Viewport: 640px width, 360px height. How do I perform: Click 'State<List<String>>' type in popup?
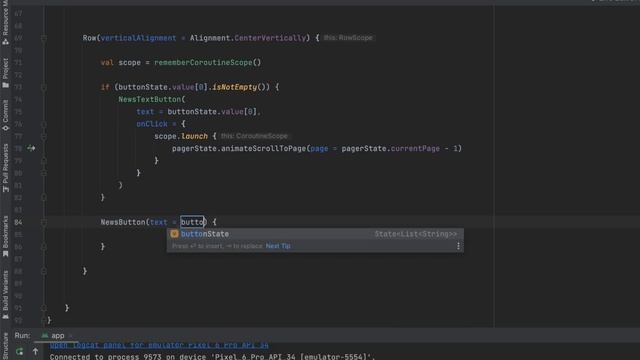[x=416, y=234]
